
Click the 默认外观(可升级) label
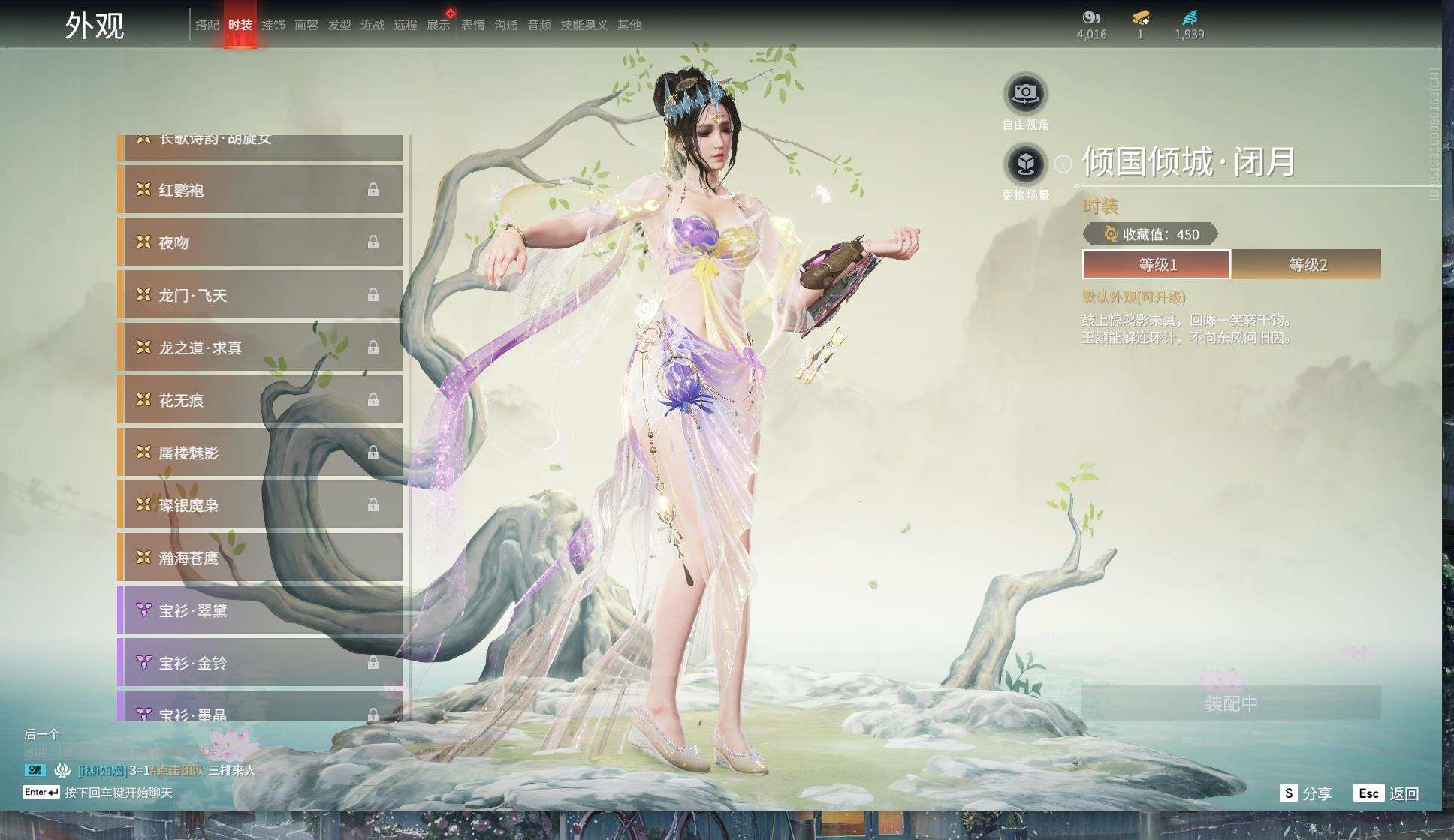point(1134,297)
